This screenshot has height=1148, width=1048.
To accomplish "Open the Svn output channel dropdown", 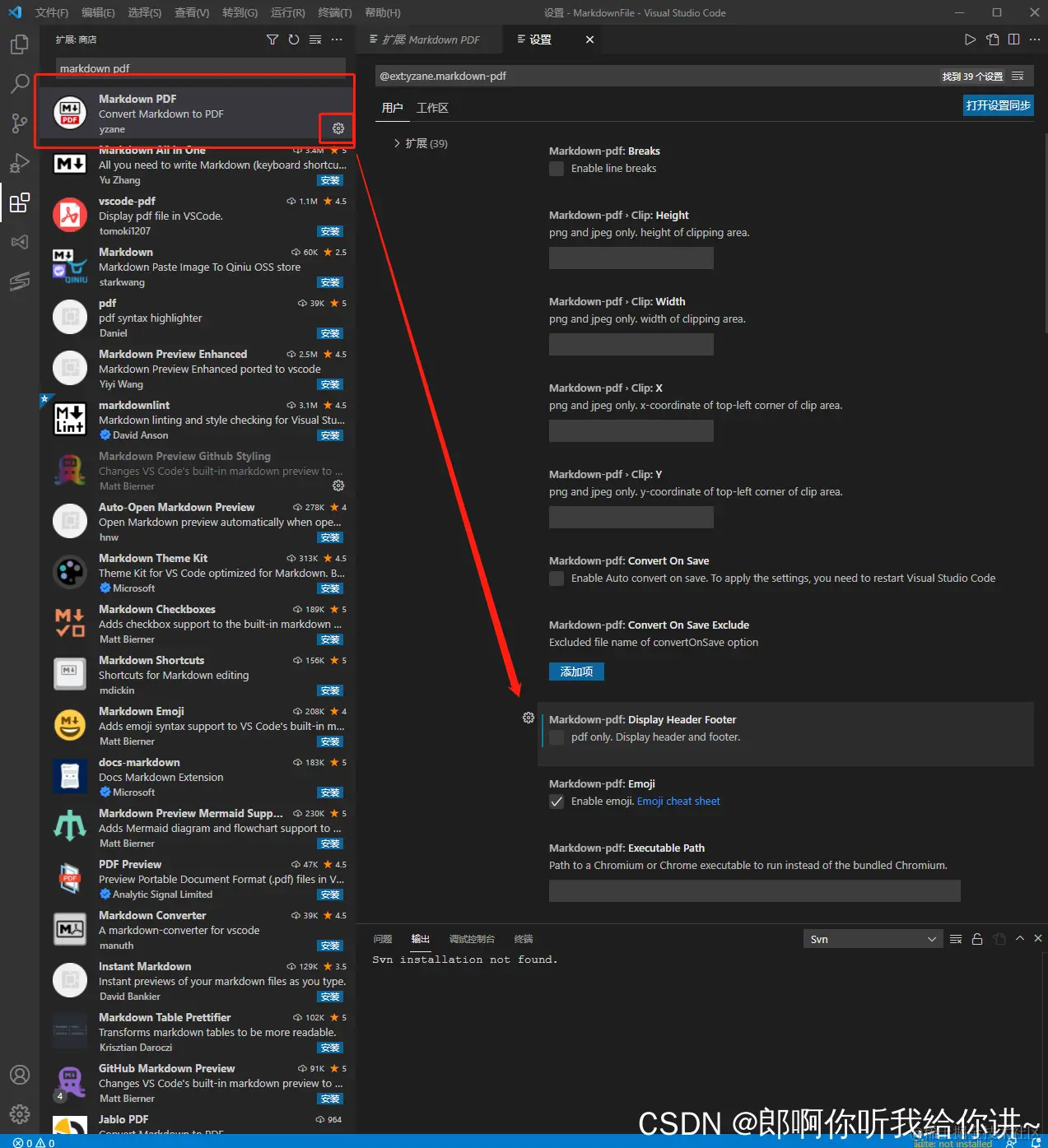I will click(872, 939).
